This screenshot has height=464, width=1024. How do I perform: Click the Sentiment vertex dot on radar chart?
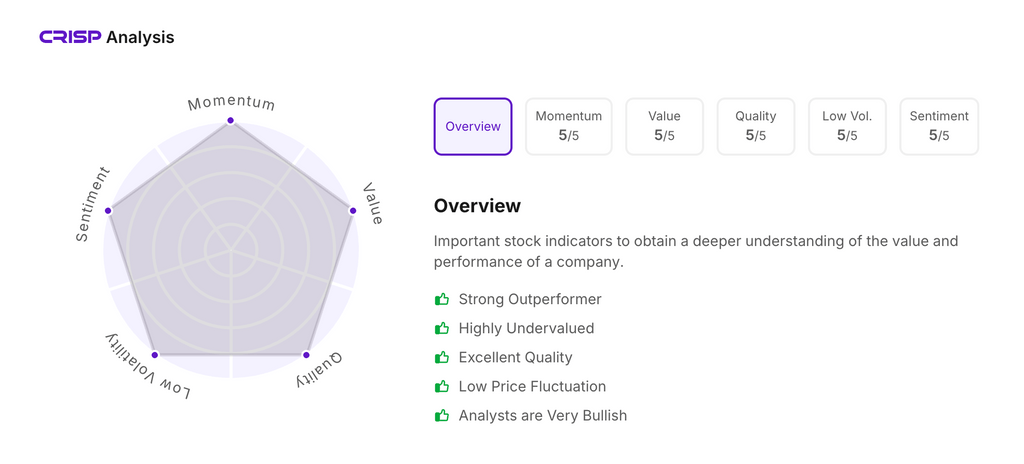tap(108, 210)
